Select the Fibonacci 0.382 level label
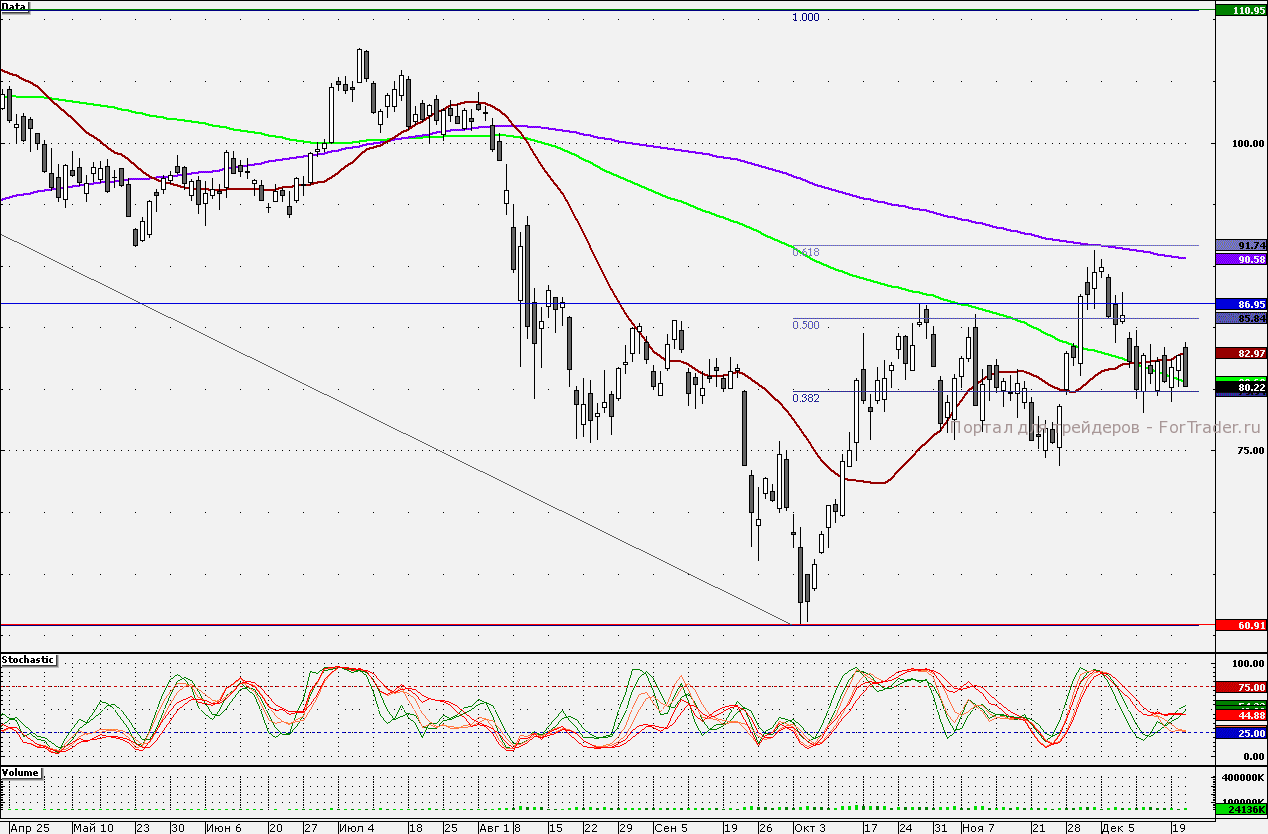The image size is (1268, 834). pos(805,397)
